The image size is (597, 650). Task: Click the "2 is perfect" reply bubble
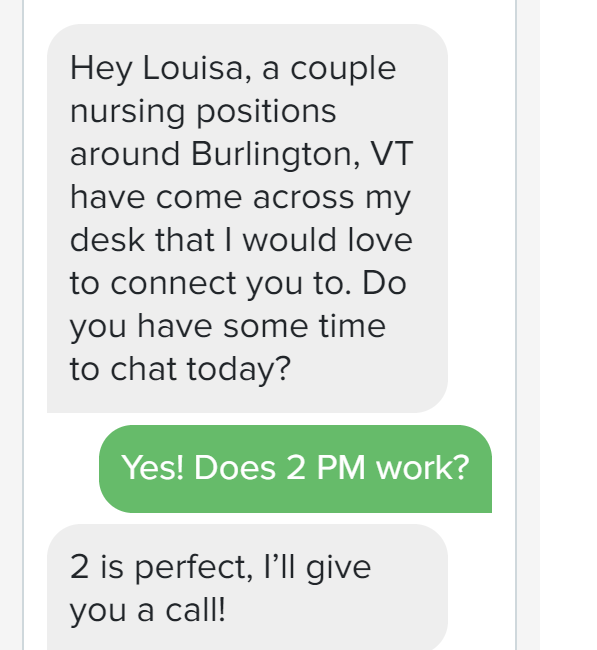248,587
